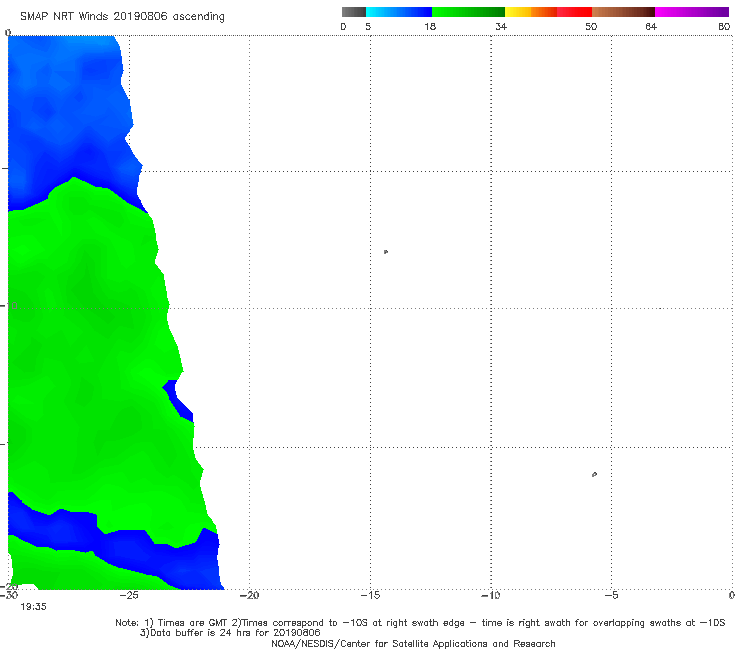
Task: Click the note '3)Data buffer is 24 hrs'
Action: click(x=230, y=633)
